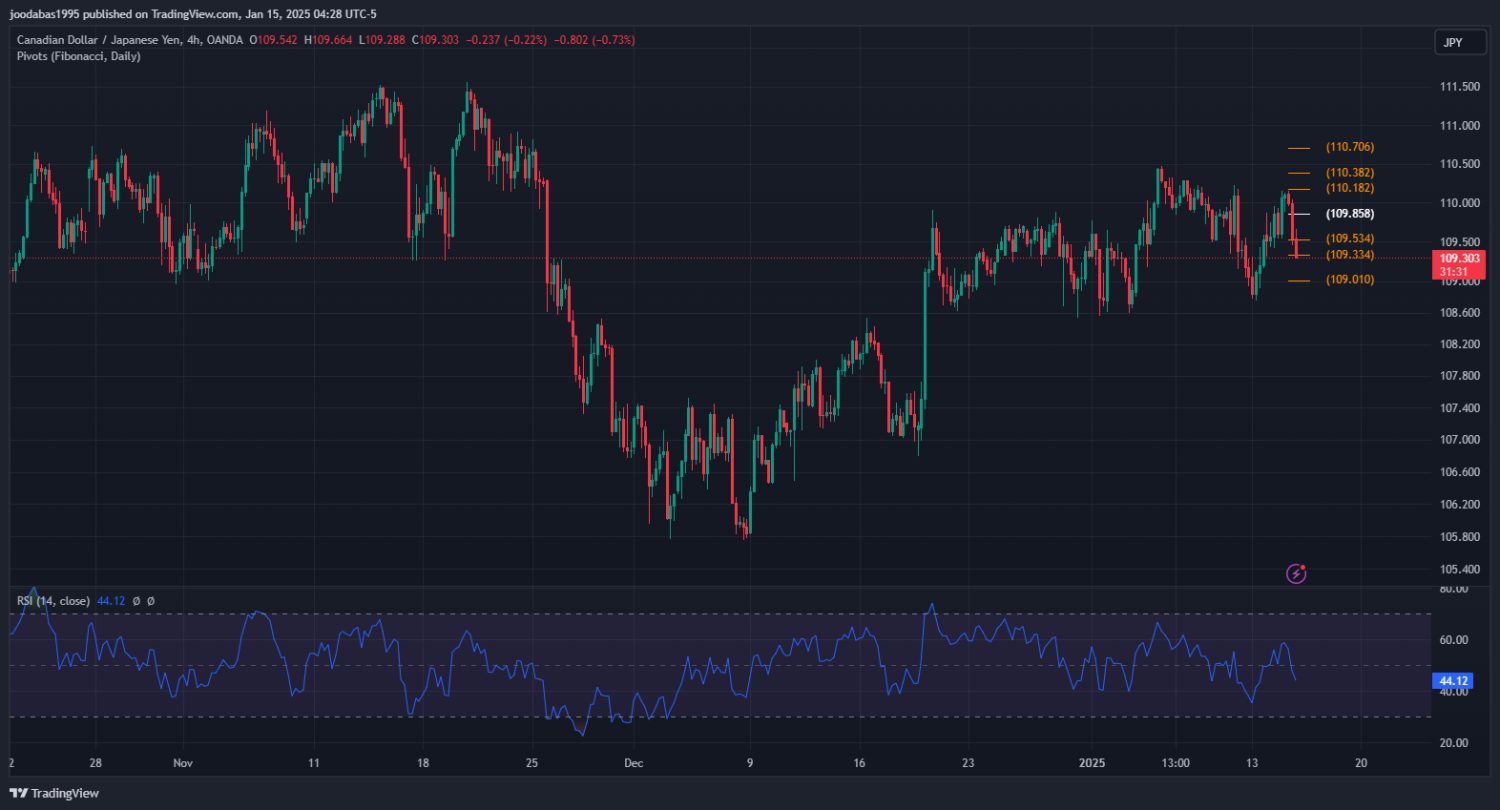
Task: Select the Pivots (Fibonacci, Daily) indicator label
Action: (78, 56)
